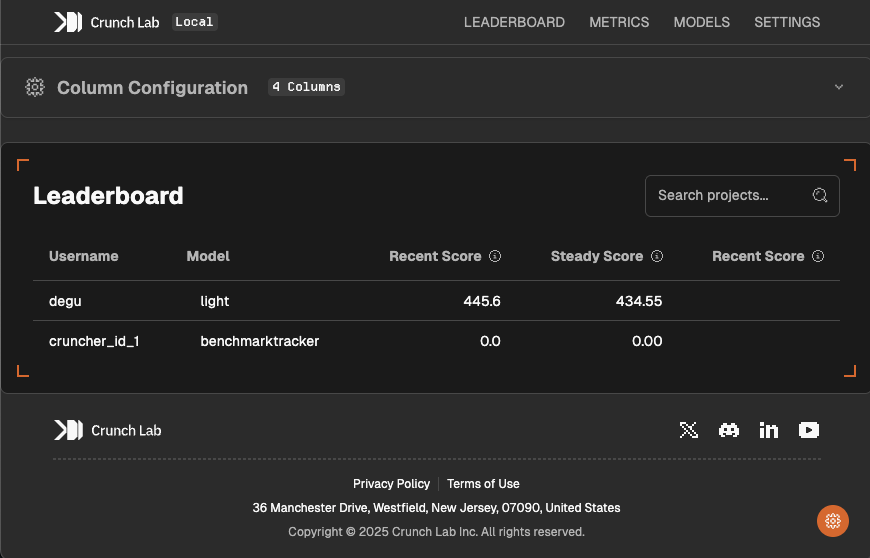The width and height of the screenshot is (870, 558).
Task: Open the YouTube social link
Action: (808, 430)
